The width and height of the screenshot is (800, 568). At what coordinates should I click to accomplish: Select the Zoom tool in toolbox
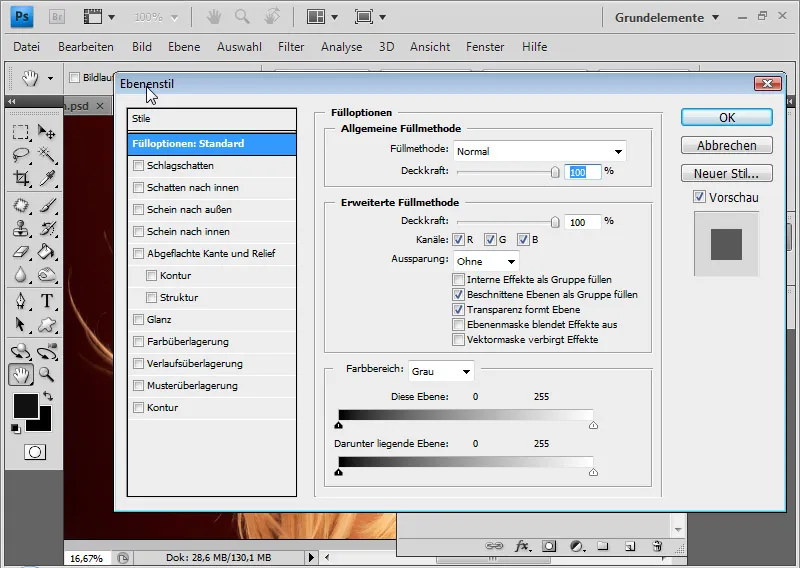tap(46, 375)
